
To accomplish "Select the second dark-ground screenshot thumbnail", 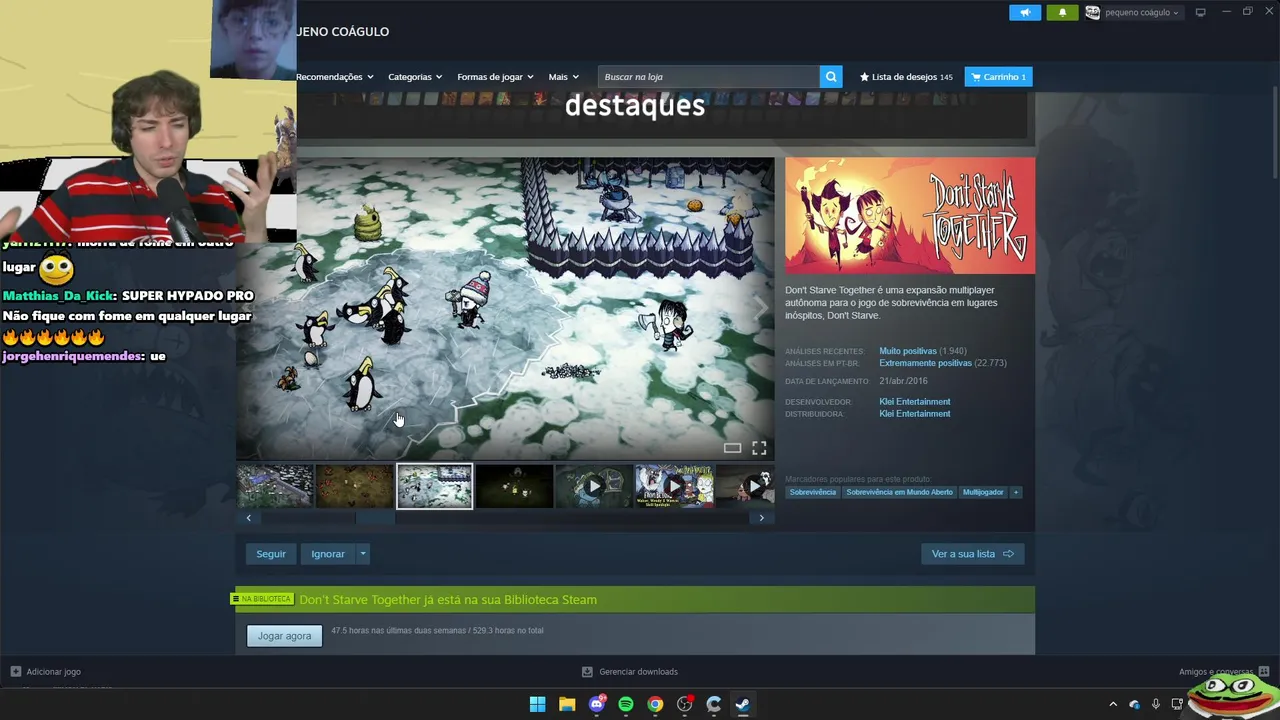I will point(355,486).
